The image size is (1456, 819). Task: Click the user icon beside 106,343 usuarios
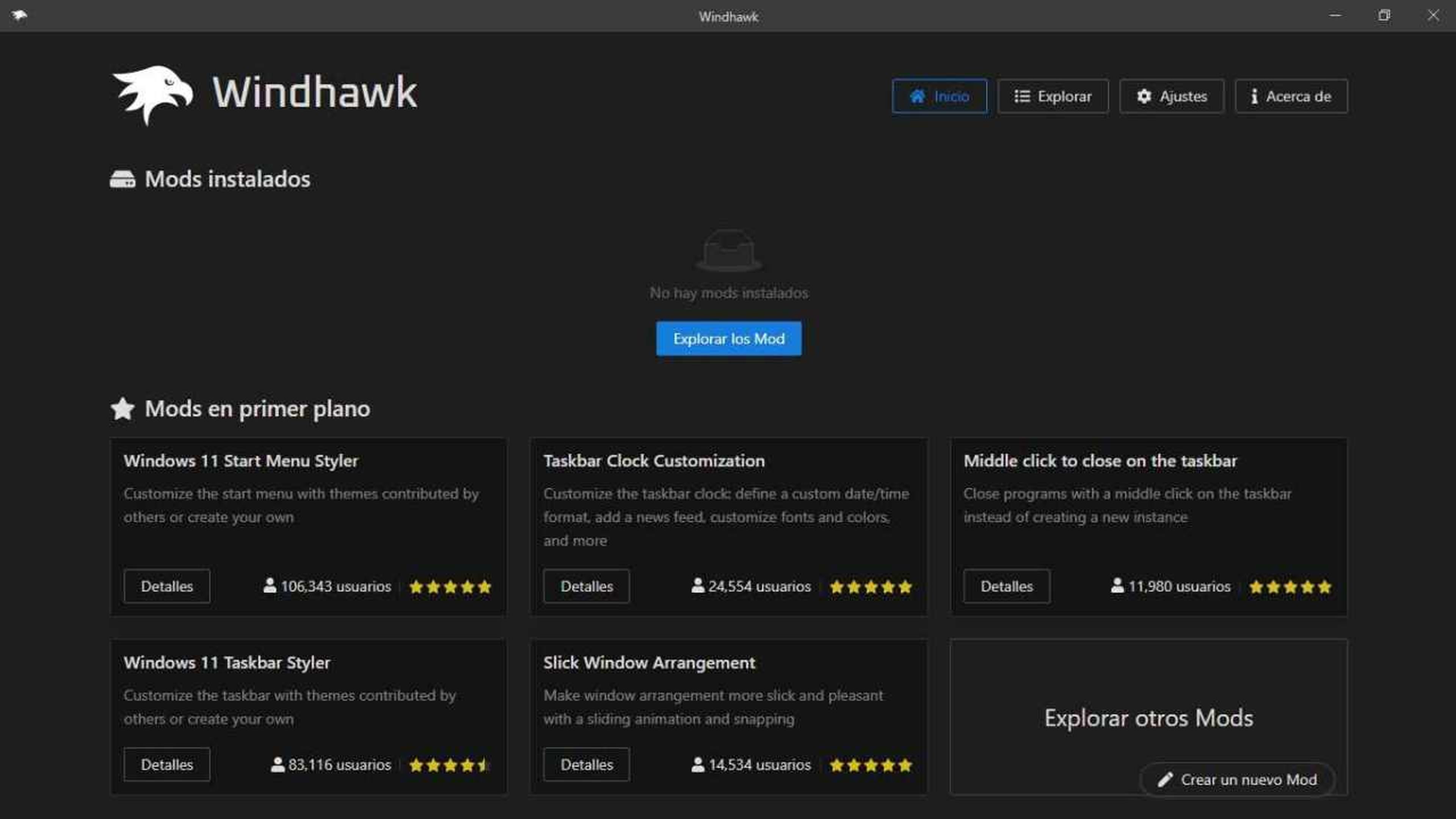click(270, 585)
